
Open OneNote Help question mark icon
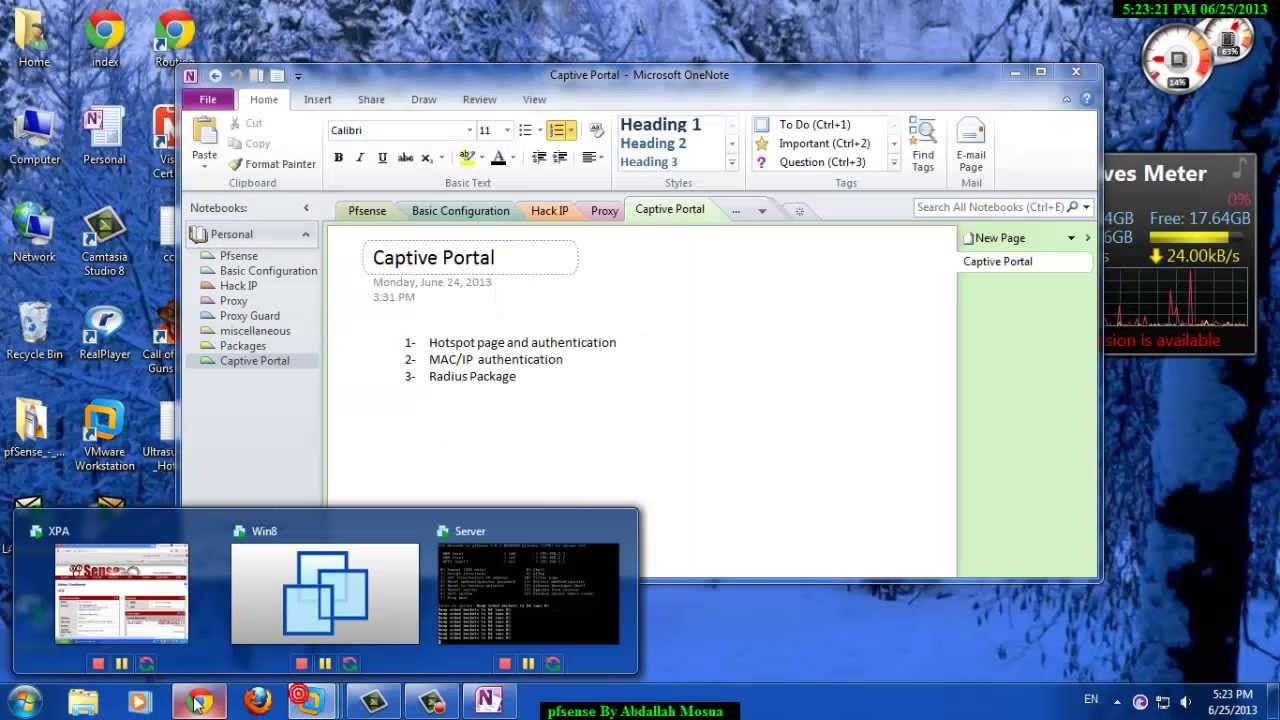(1086, 100)
